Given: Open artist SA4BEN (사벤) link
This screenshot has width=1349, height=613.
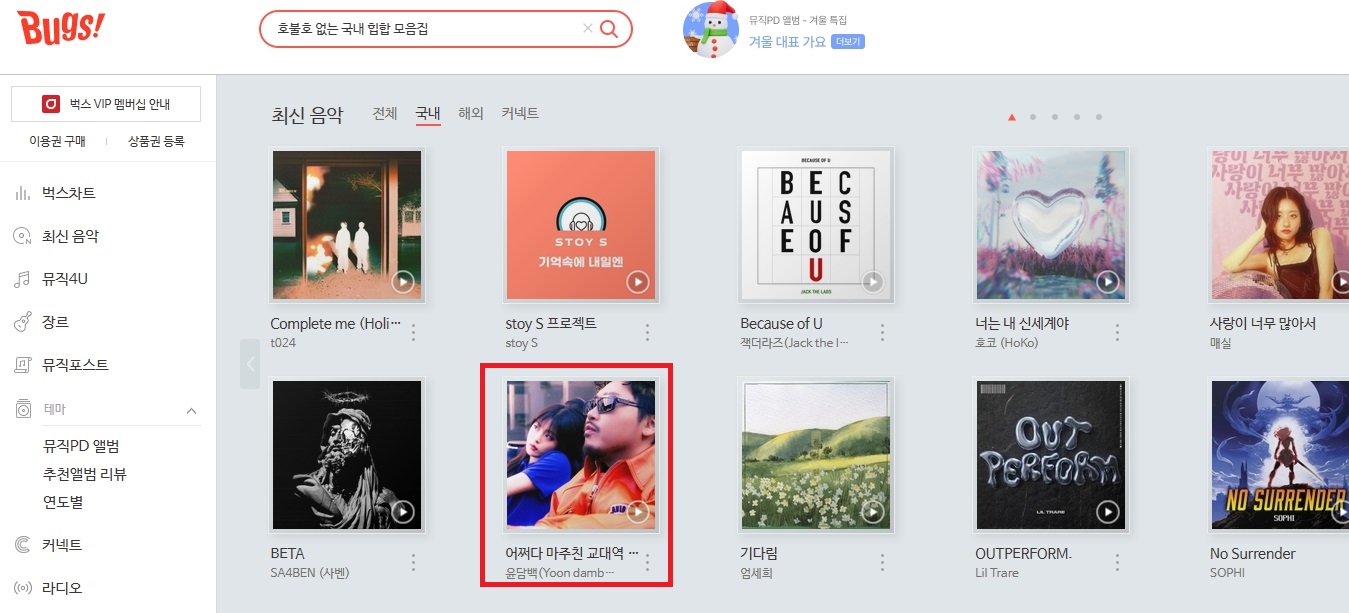Looking at the screenshot, I should (x=310, y=573).
